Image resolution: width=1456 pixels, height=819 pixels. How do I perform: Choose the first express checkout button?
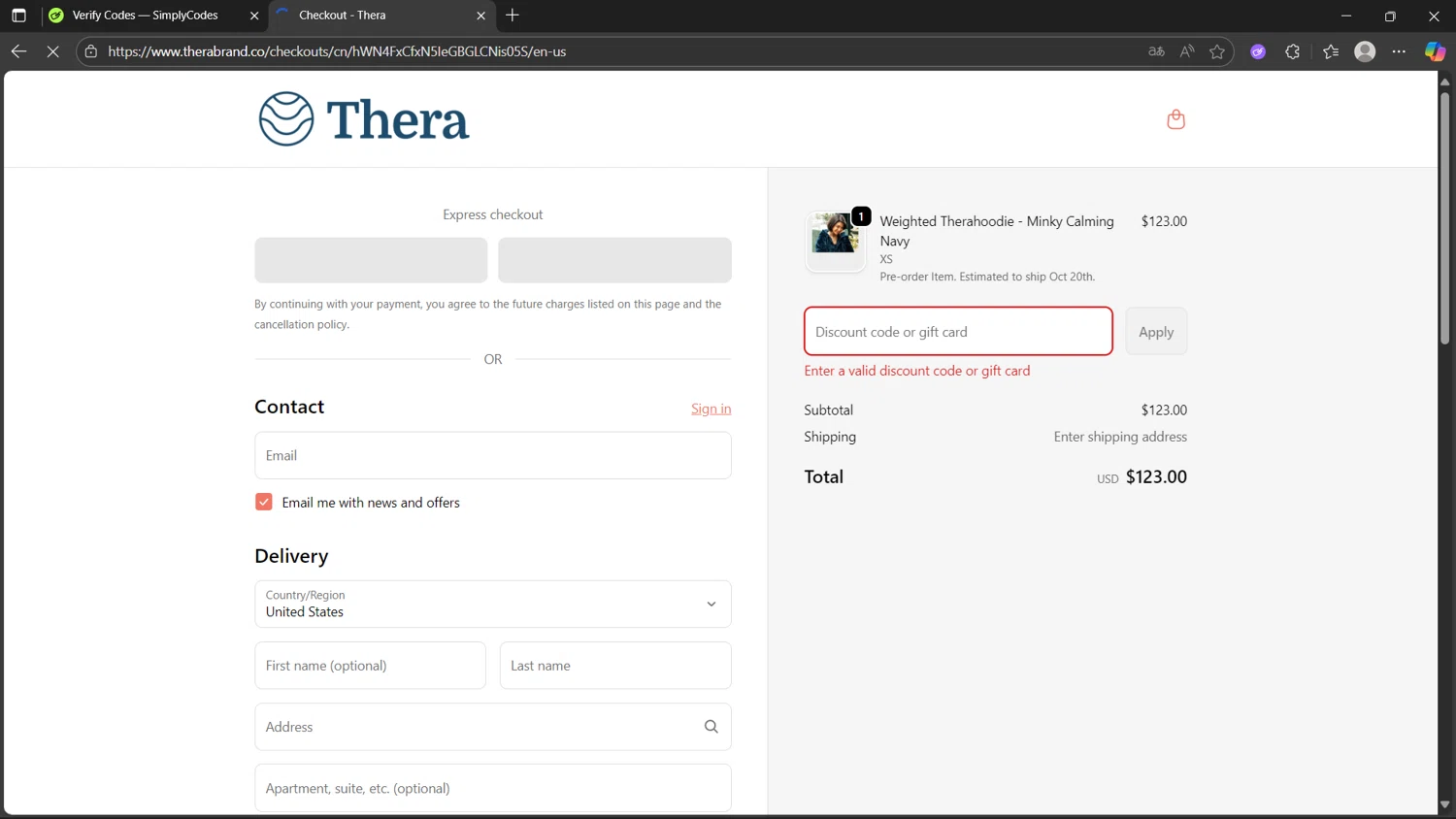pos(371,260)
